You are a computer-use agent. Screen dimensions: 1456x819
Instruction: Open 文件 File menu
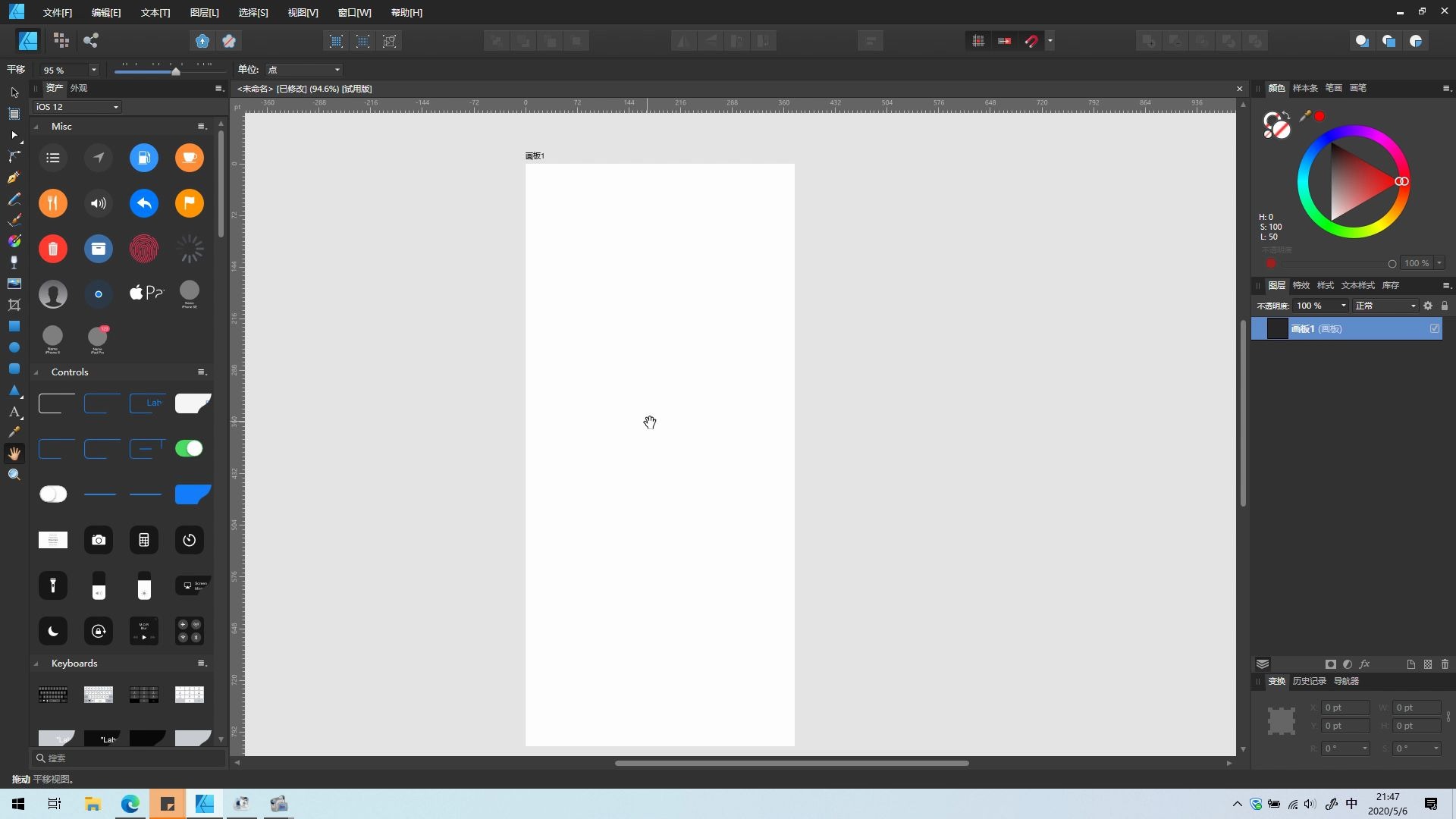click(x=55, y=12)
